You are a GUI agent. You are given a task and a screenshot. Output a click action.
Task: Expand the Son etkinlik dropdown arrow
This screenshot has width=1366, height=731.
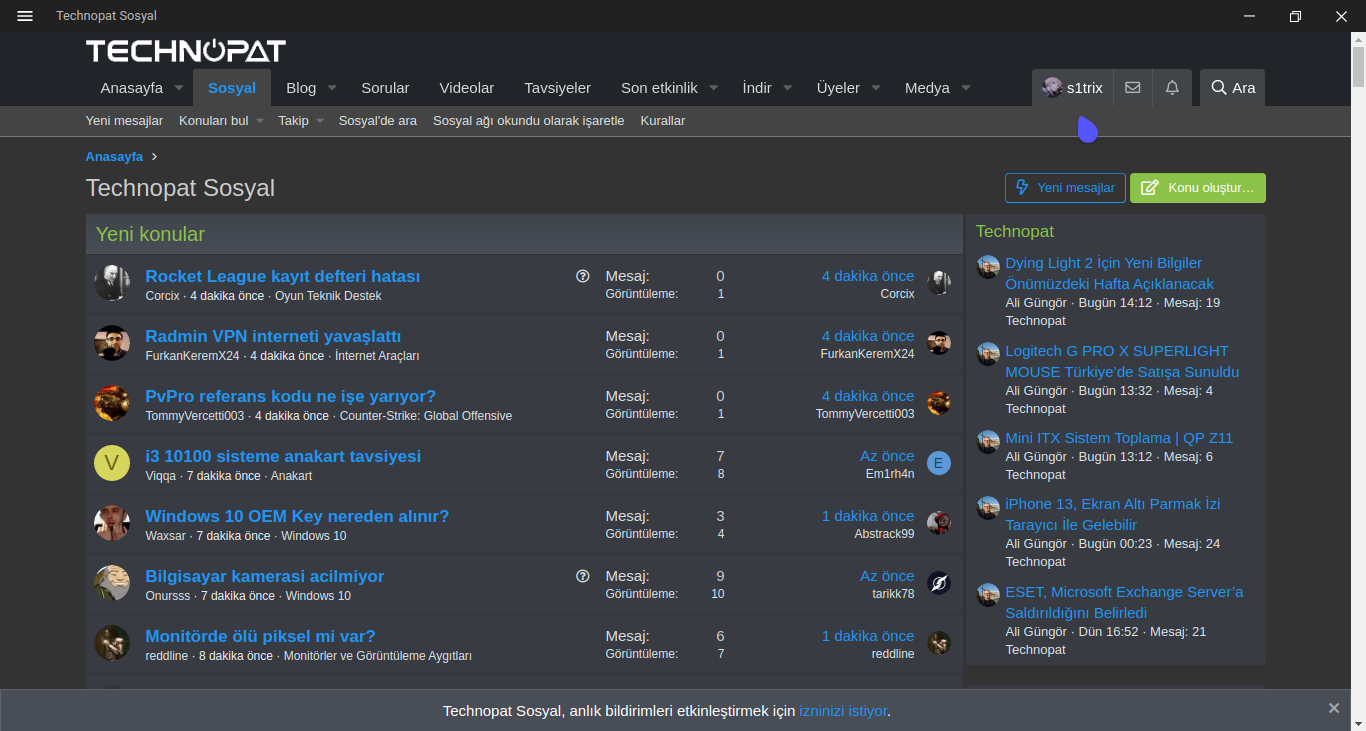point(714,88)
